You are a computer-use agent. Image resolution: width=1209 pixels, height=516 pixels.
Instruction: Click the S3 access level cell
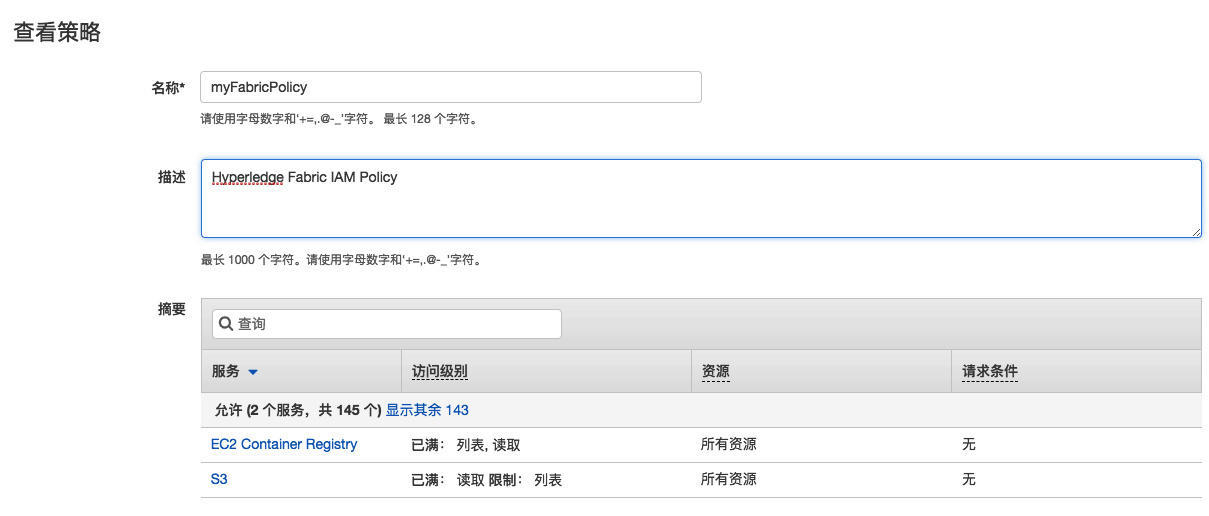(x=486, y=480)
